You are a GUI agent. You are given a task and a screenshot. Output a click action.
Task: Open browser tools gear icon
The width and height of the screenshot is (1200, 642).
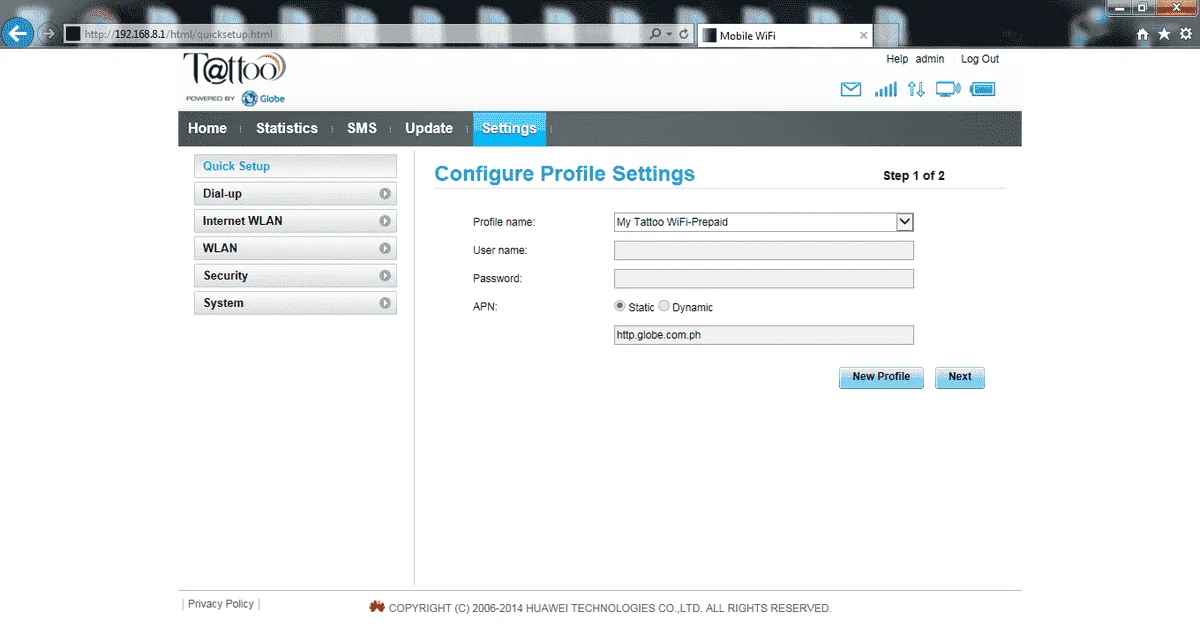pyautogui.click(x=1185, y=34)
